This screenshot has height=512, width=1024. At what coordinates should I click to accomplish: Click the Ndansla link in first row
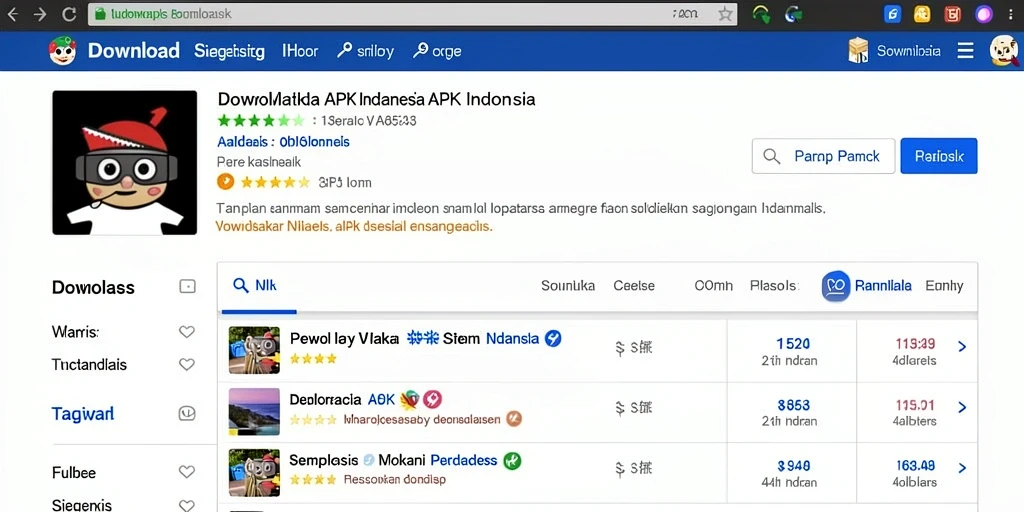[513, 338]
